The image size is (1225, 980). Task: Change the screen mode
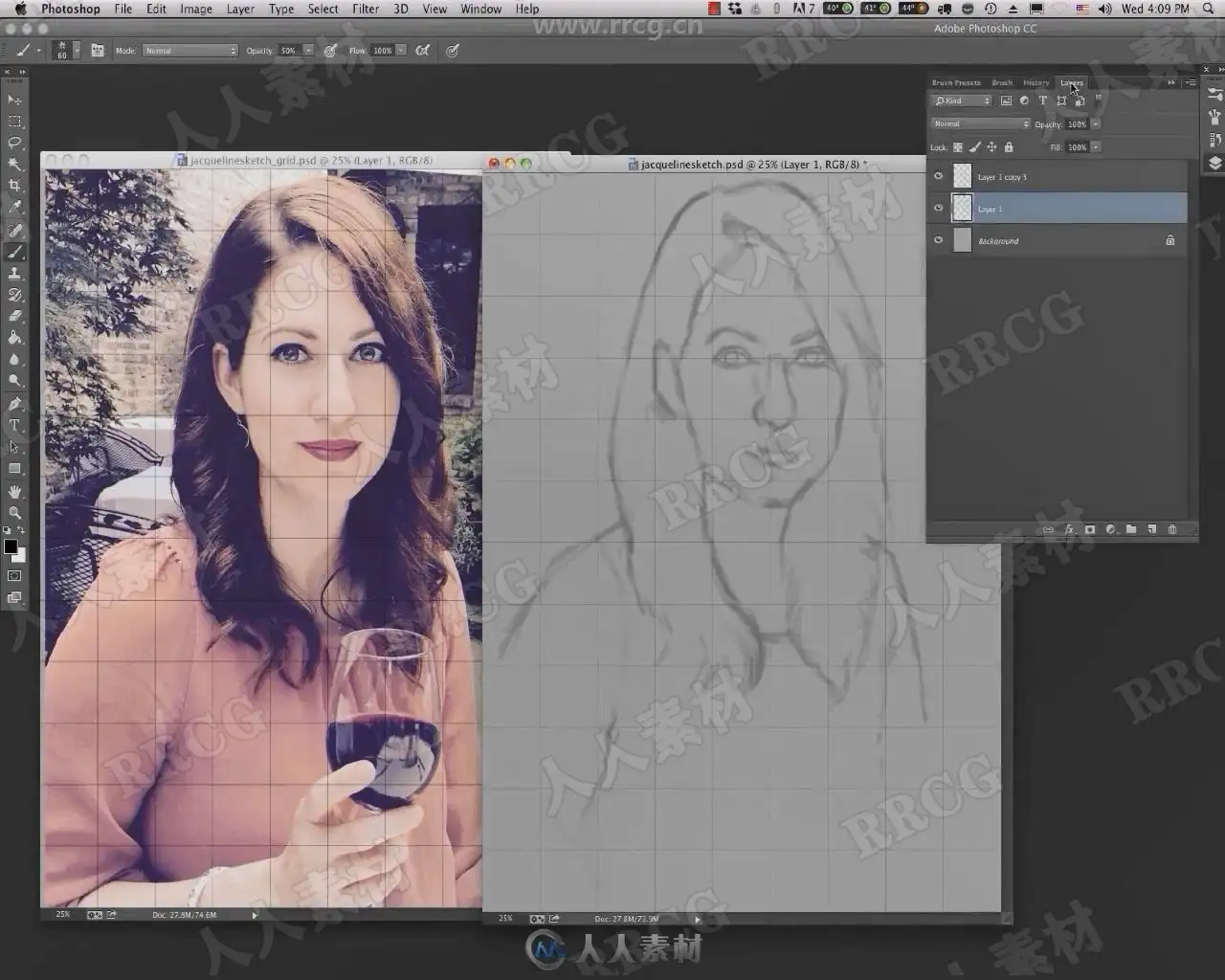pos(14,598)
